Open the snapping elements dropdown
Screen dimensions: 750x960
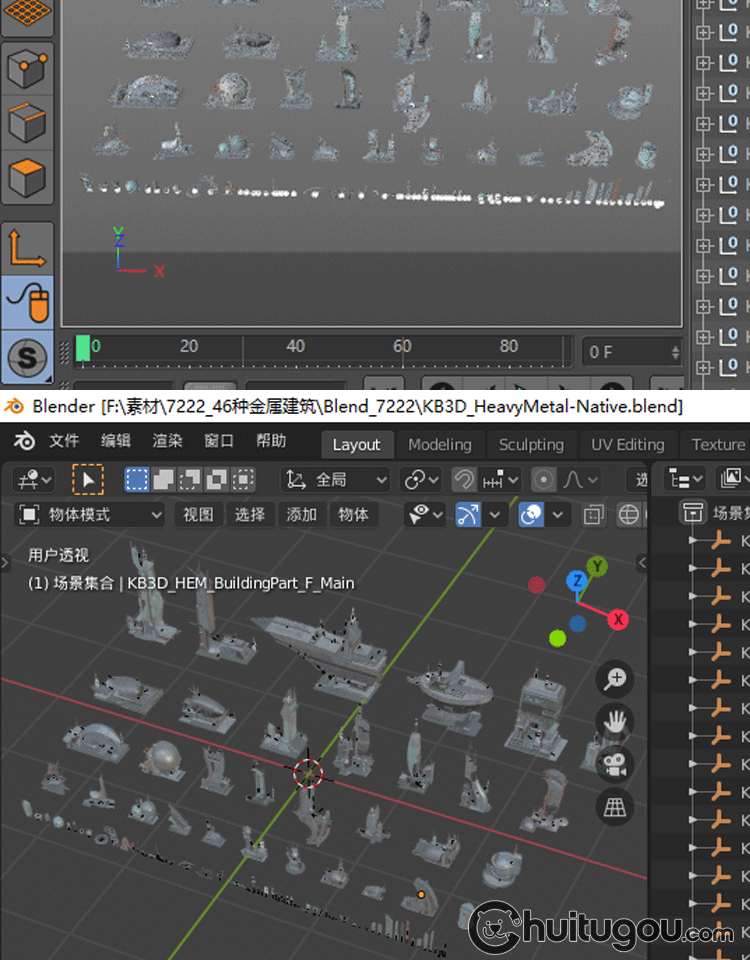[x=500, y=479]
